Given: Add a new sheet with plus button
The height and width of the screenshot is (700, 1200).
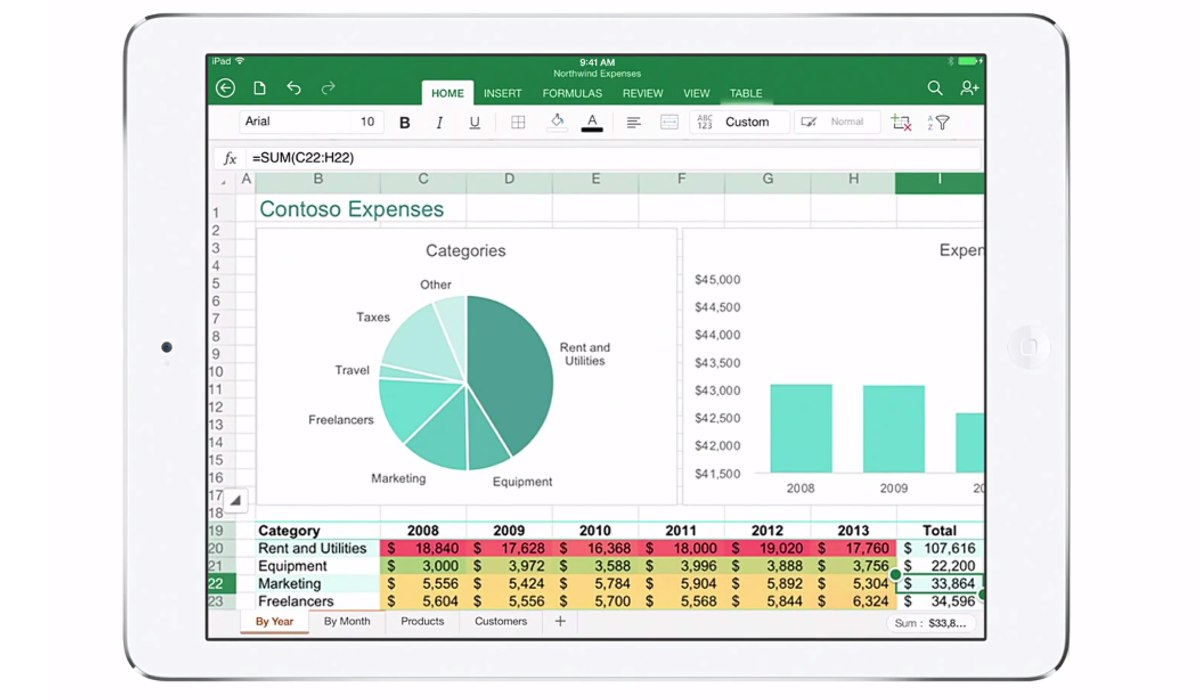Looking at the screenshot, I should (x=560, y=622).
